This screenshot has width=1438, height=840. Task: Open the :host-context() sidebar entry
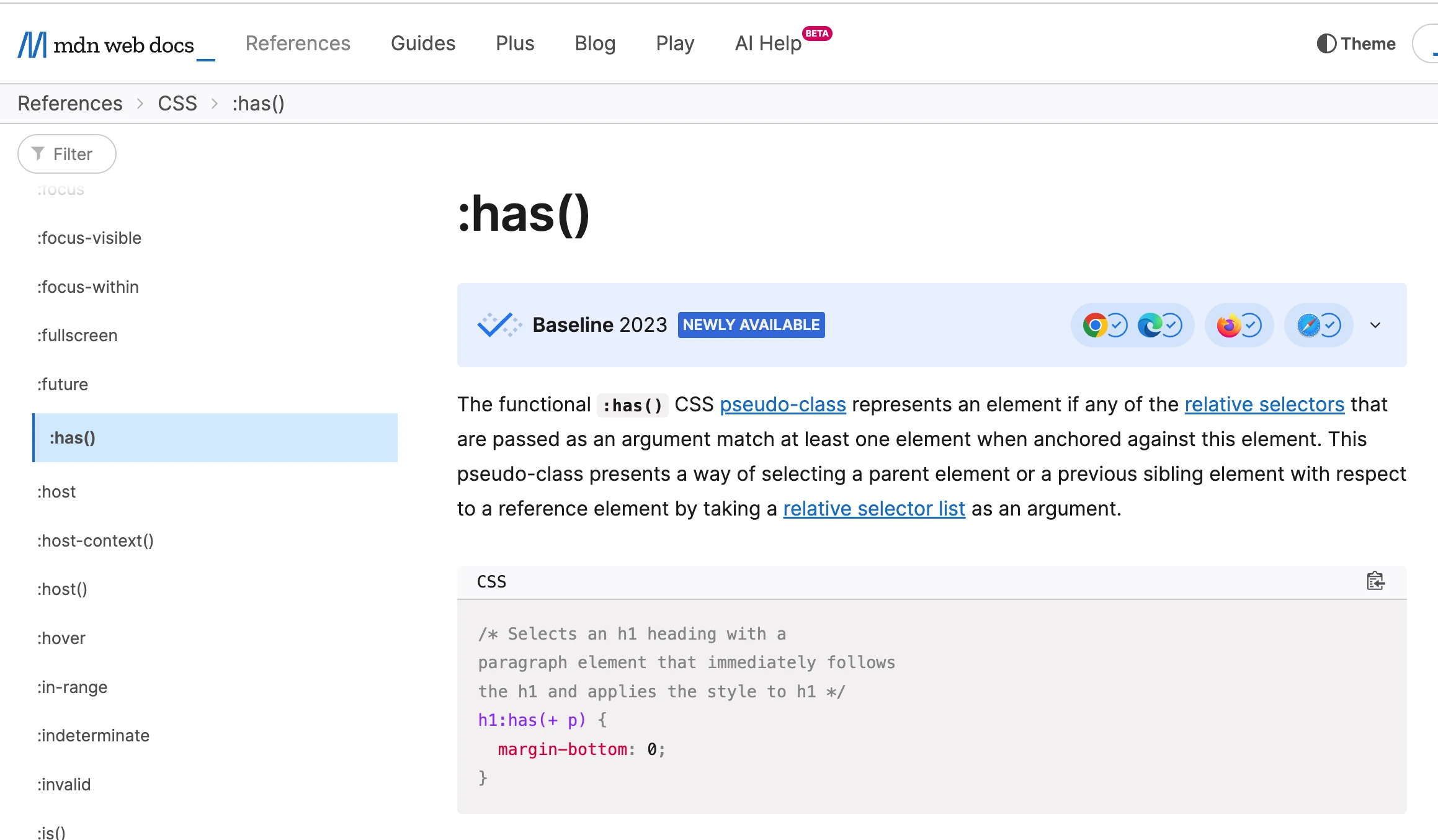96,540
